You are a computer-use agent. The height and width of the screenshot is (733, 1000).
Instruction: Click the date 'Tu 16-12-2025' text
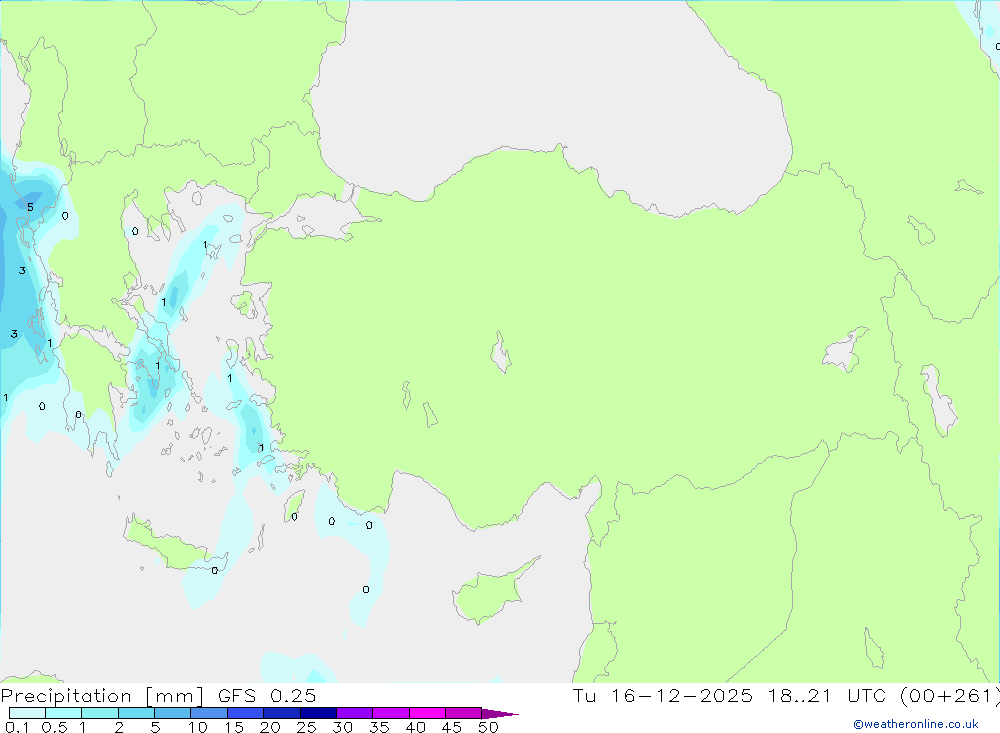[x=662, y=695]
